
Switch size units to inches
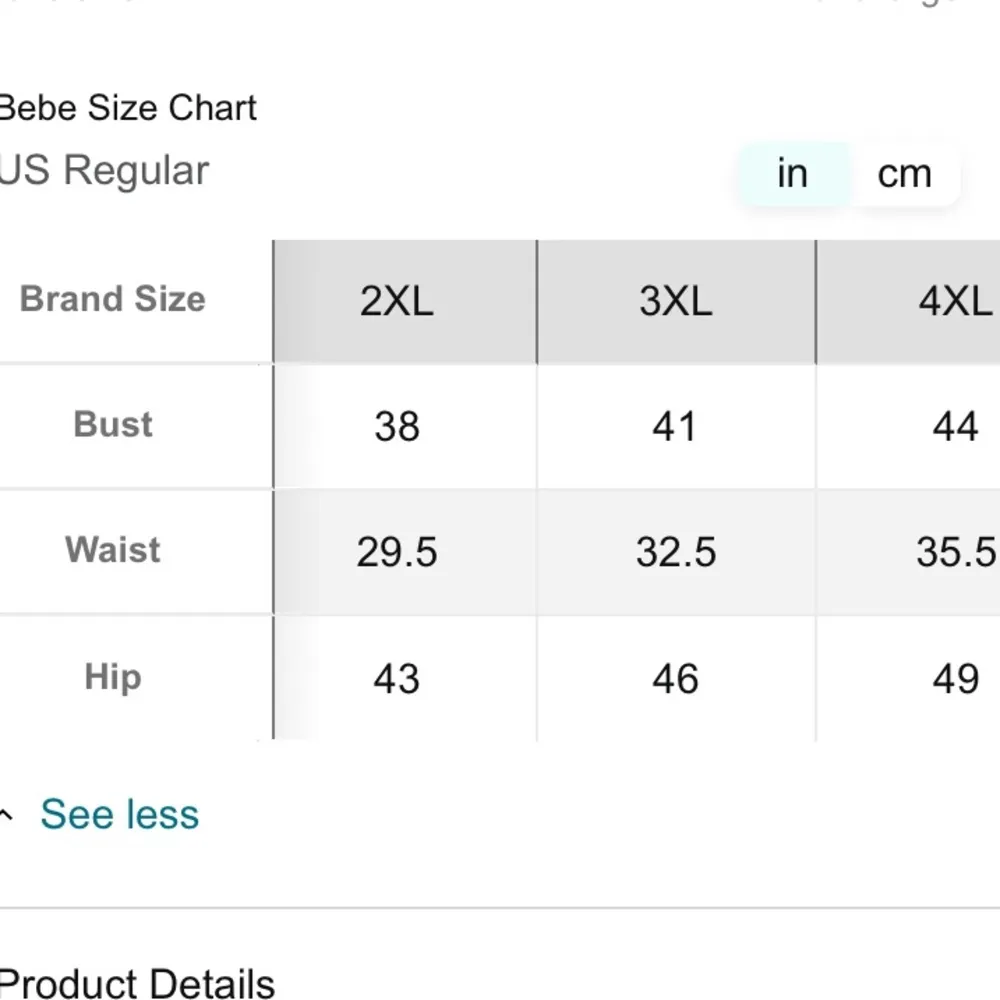792,174
